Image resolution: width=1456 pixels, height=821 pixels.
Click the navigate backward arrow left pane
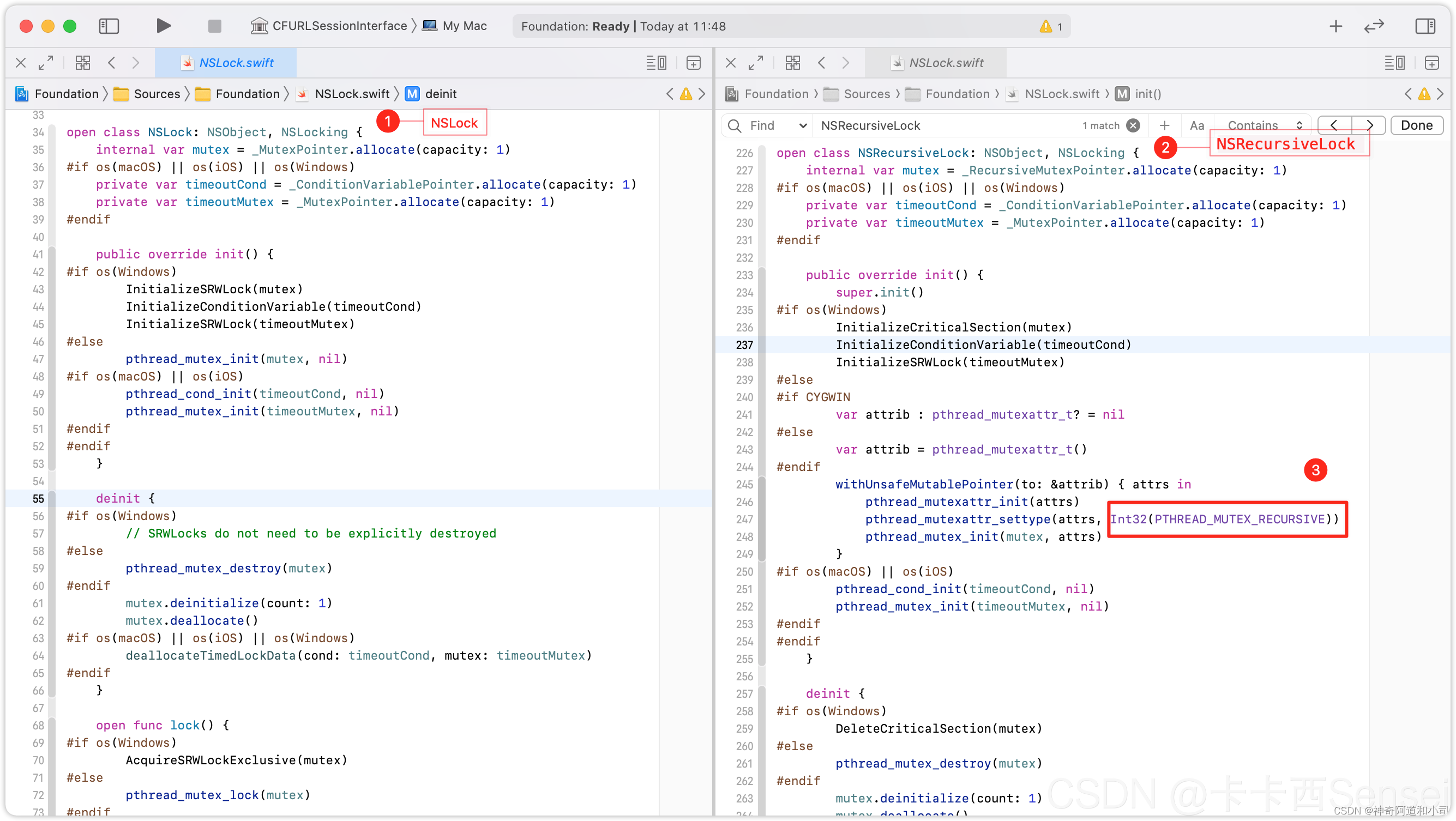[112, 62]
